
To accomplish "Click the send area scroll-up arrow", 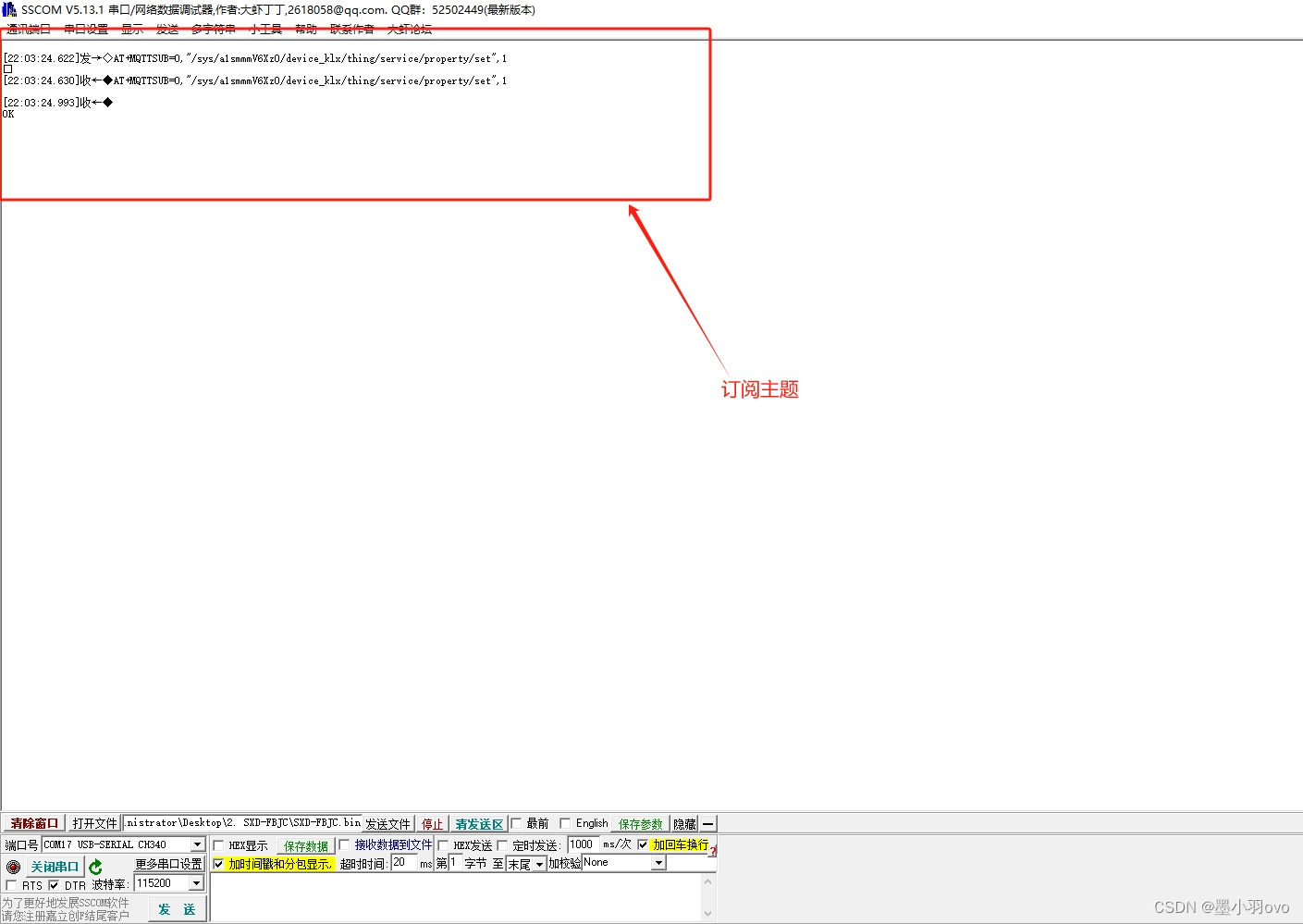I will click(x=708, y=881).
